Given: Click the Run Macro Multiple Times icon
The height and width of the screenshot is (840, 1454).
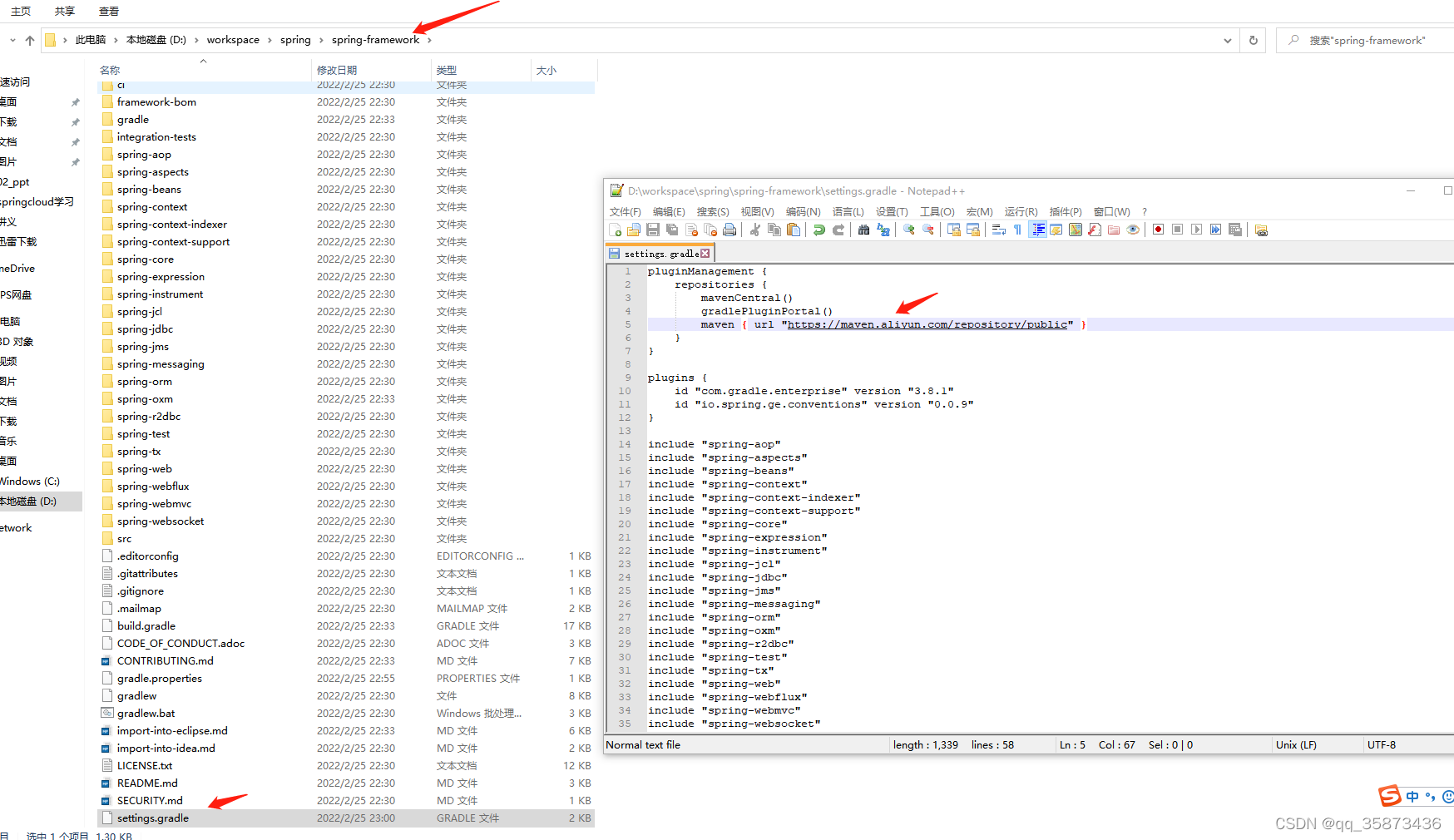Looking at the screenshot, I should pyautogui.click(x=1215, y=230).
